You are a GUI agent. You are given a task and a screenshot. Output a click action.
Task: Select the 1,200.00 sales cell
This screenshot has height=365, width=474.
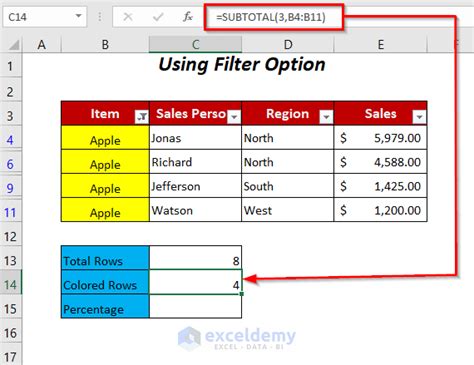pos(380,210)
